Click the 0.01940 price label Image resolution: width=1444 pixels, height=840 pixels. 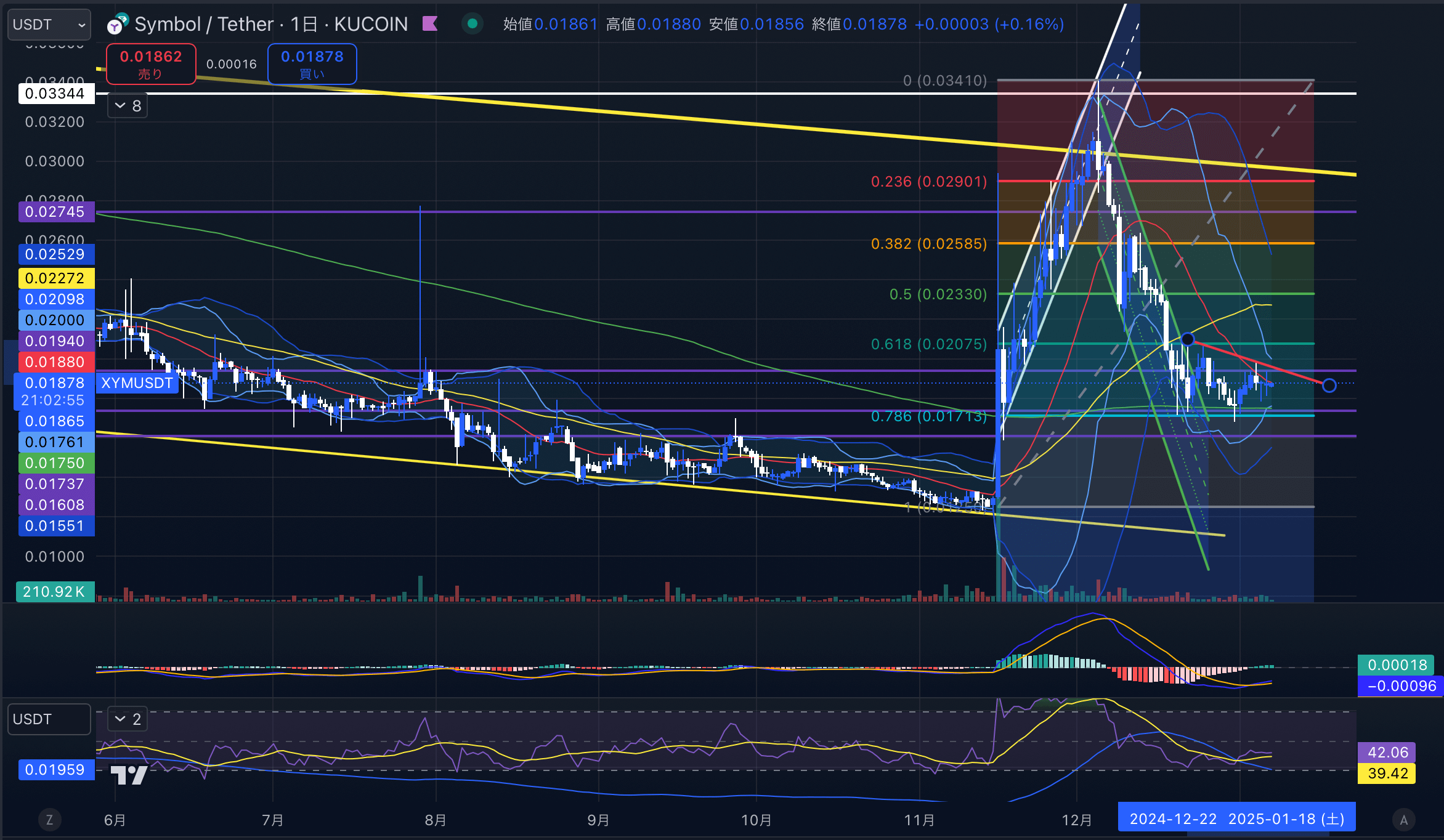click(56, 341)
